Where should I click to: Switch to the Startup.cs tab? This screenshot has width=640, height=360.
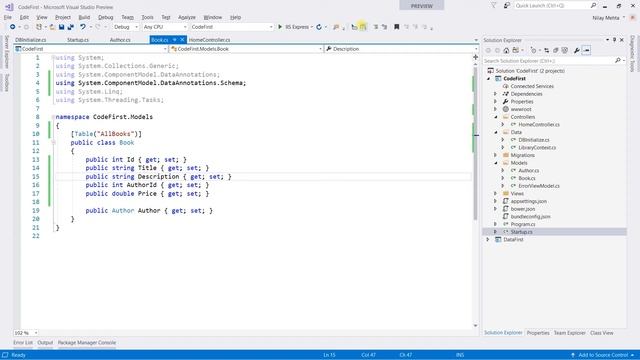click(x=78, y=40)
